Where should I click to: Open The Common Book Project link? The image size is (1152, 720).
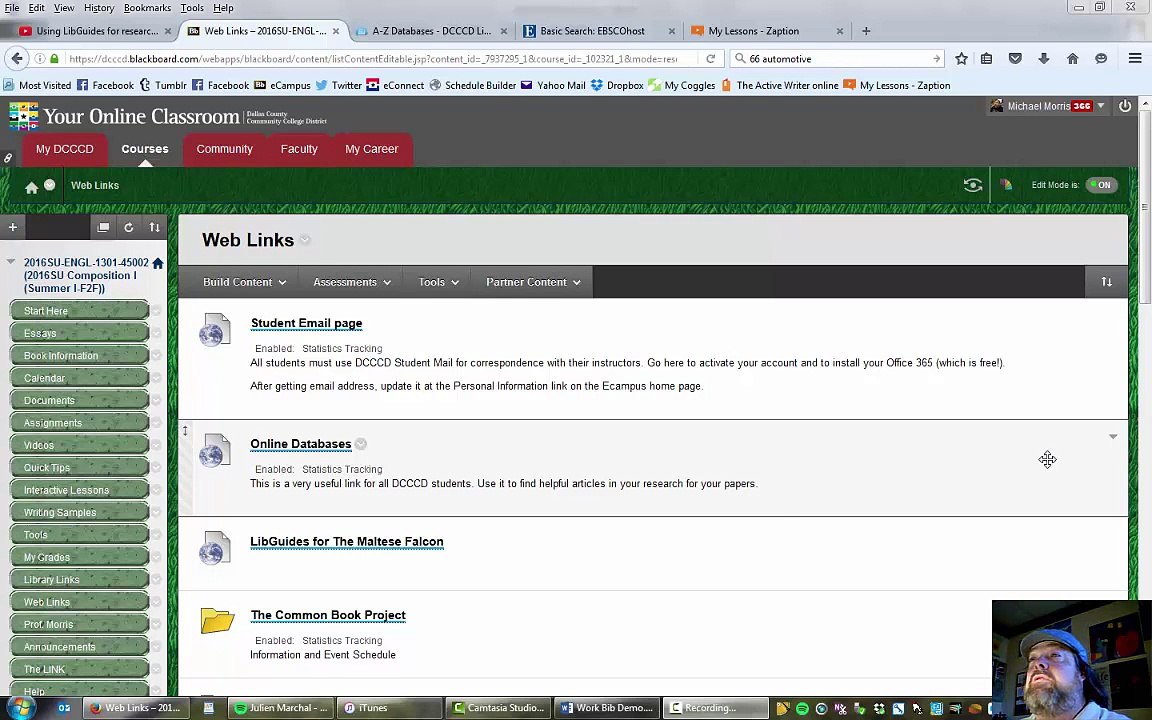(x=328, y=615)
